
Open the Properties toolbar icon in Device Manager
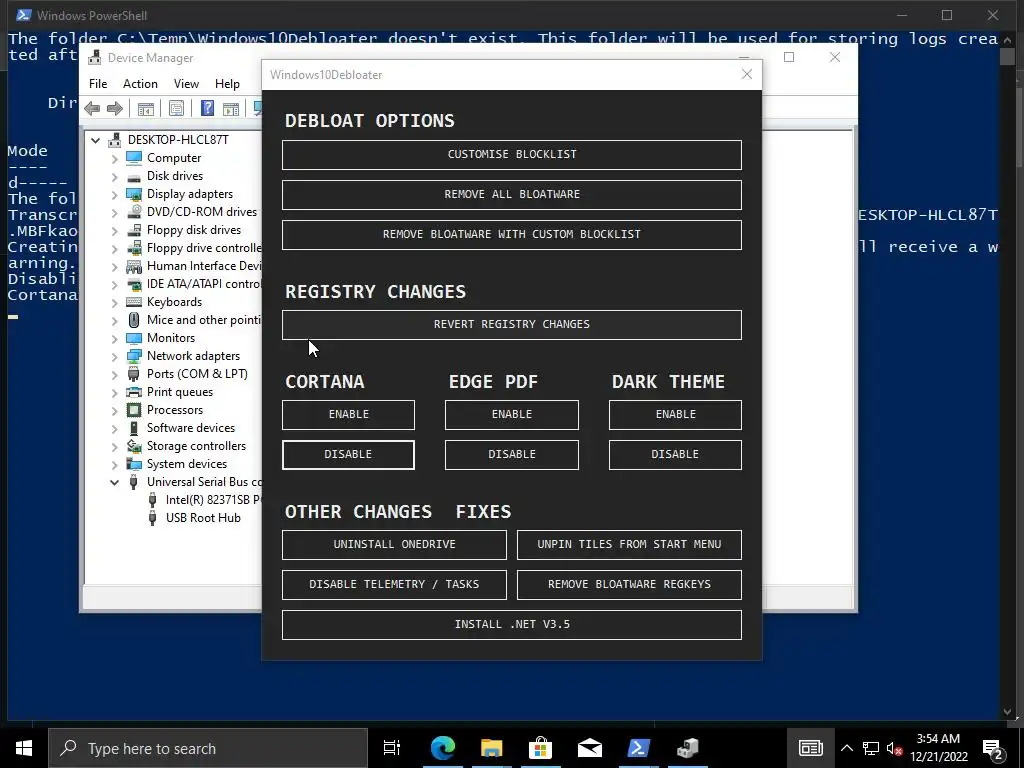176,108
